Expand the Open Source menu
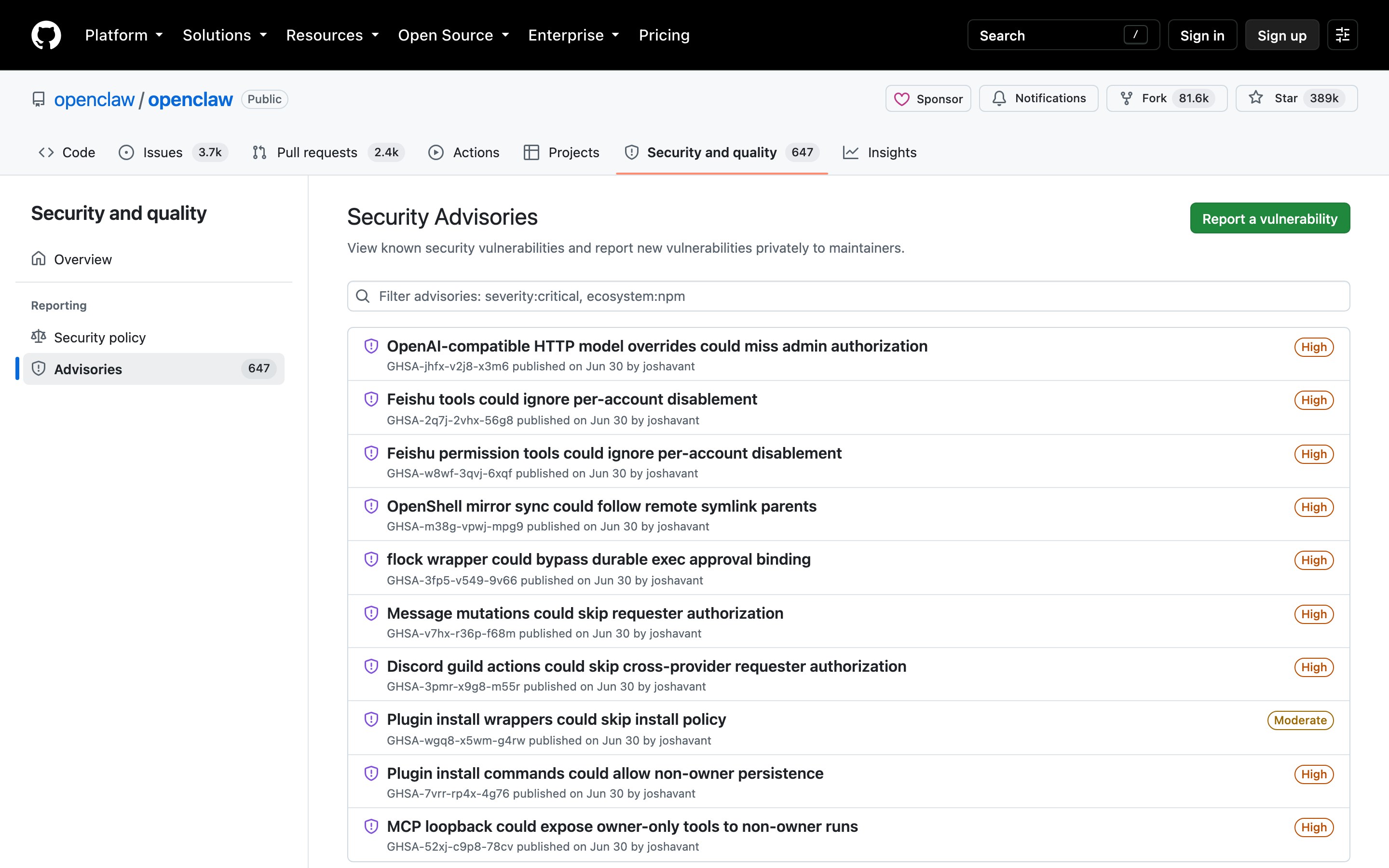 [x=453, y=35]
